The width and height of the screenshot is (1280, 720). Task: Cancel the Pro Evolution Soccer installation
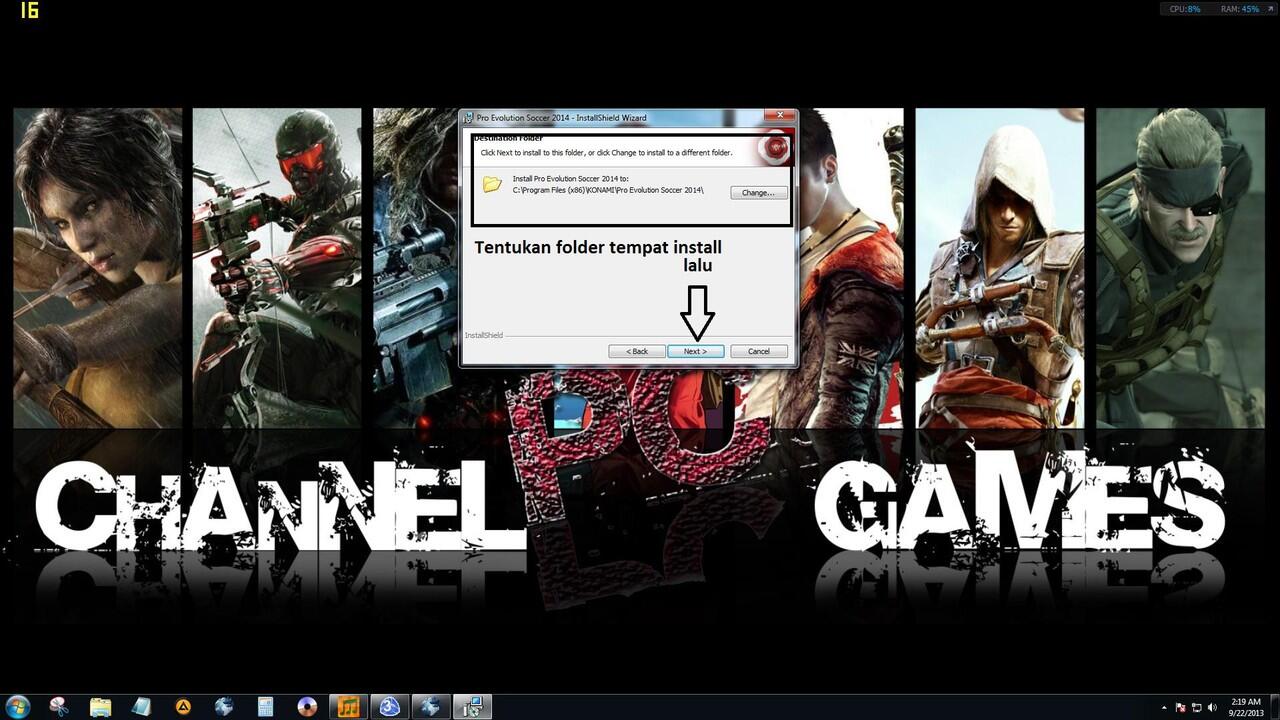[759, 351]
